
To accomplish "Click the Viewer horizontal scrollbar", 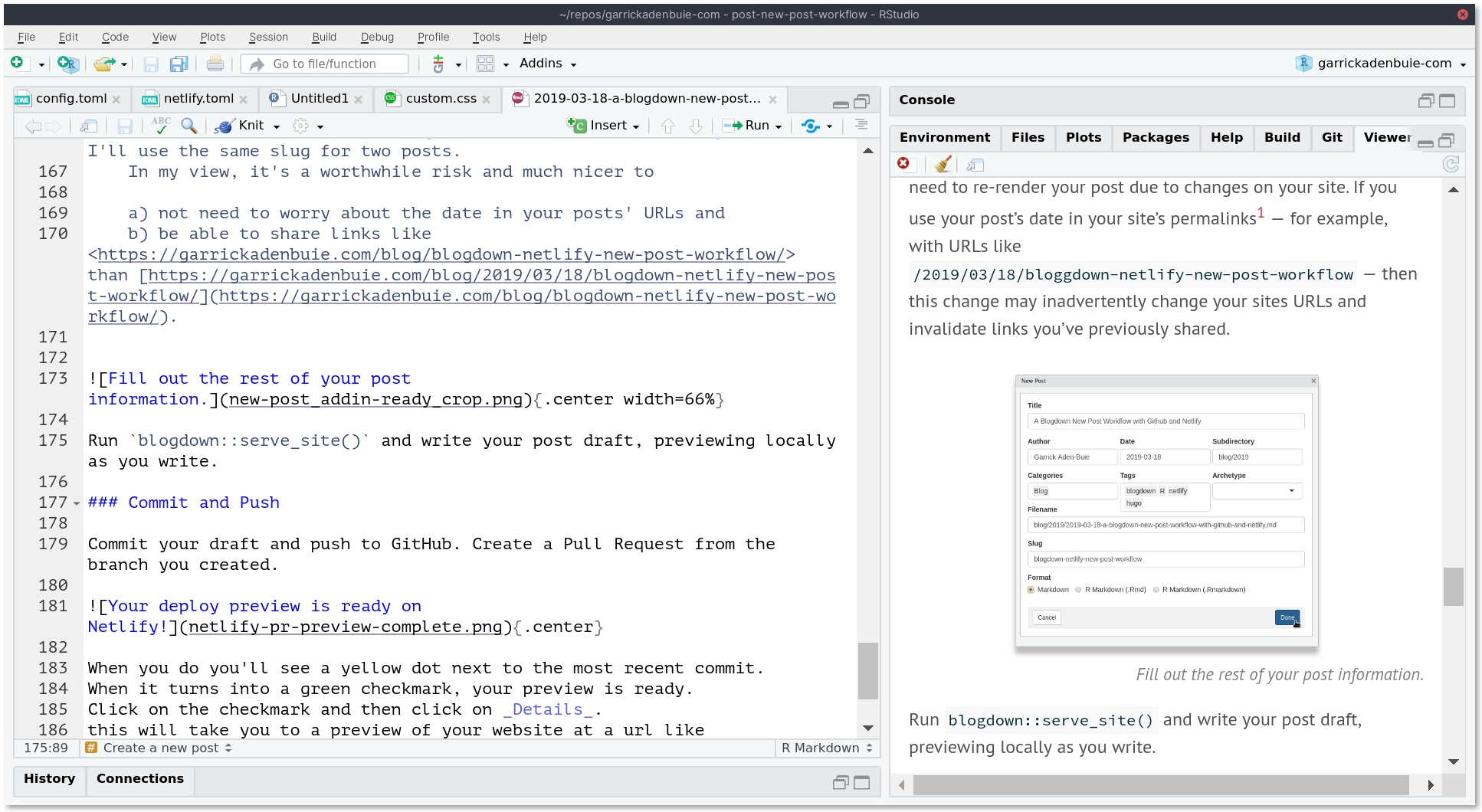I will point(1160,784).
